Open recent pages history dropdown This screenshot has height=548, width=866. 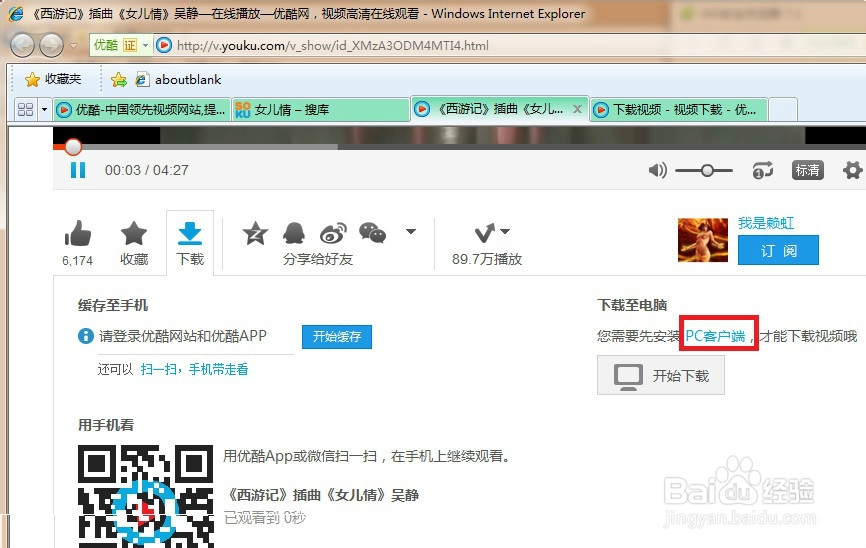(73, 45)
